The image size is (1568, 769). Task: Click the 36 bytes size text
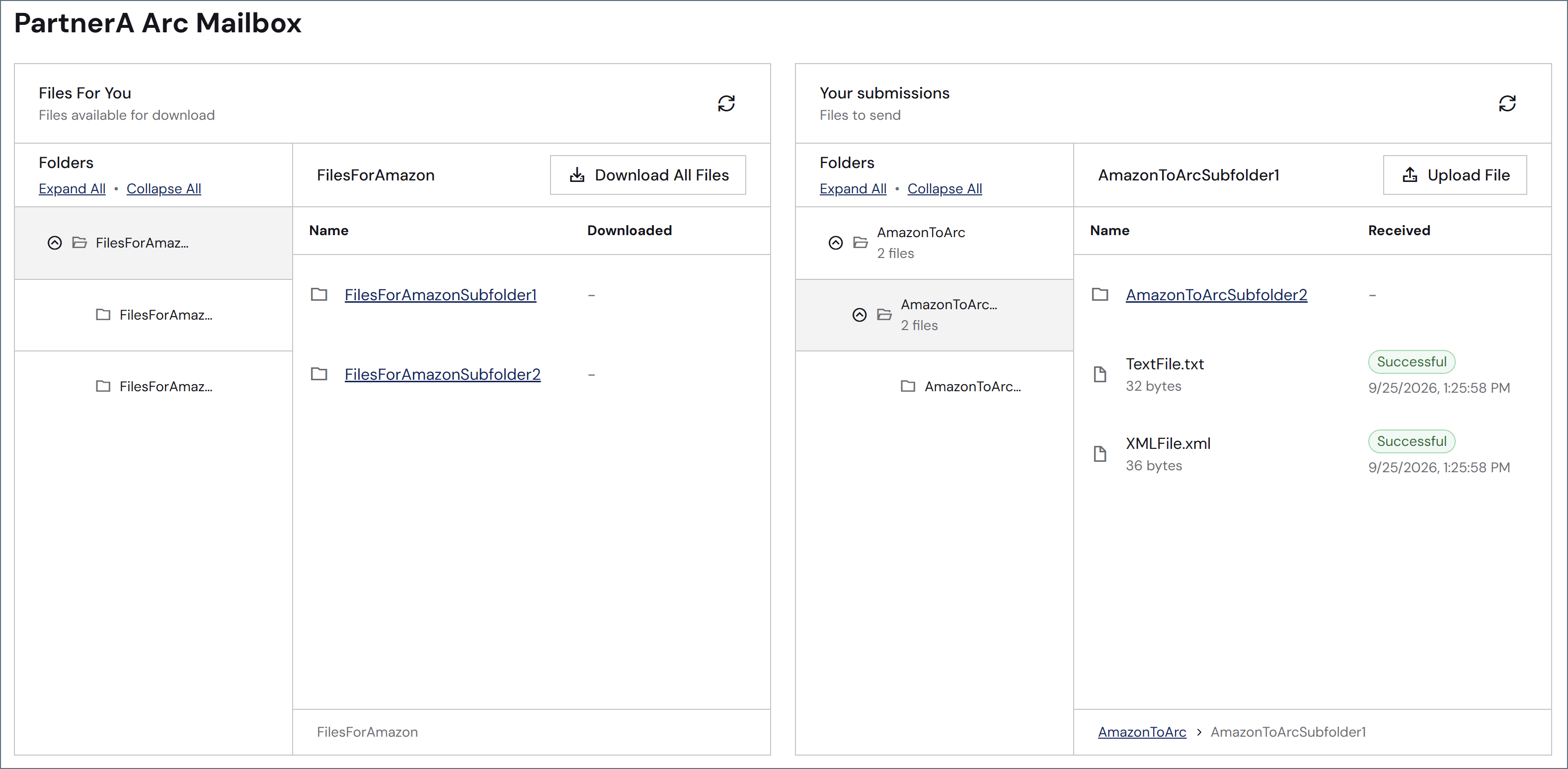[x=1154, y=466]
